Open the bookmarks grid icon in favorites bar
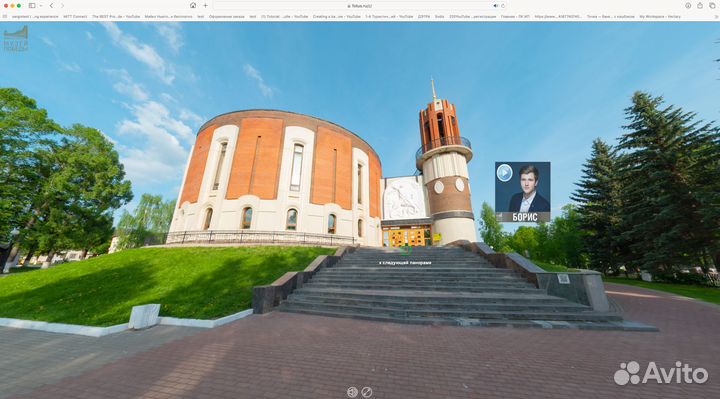Viewport: 720px width, 399px height. click(x=5, y=17)
